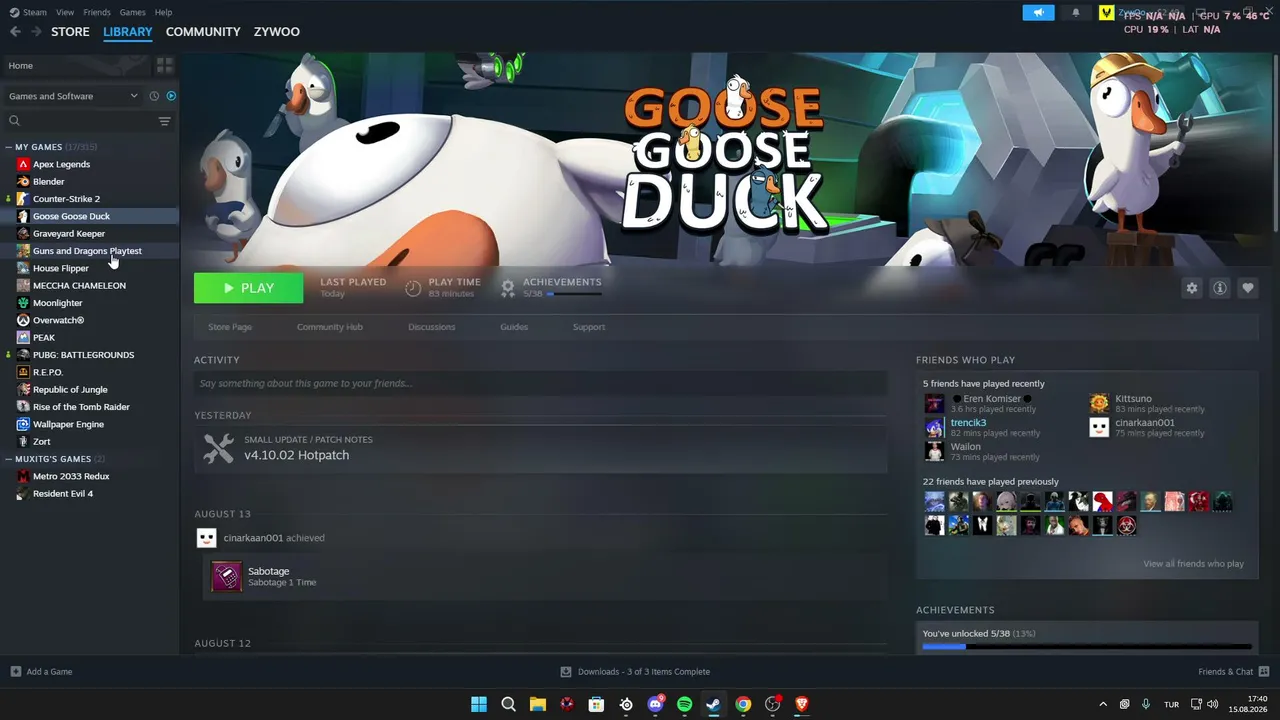1280x720 pixels.
Task: Click the Steam announcements megaphone button
Action: tap(1038, 13)
